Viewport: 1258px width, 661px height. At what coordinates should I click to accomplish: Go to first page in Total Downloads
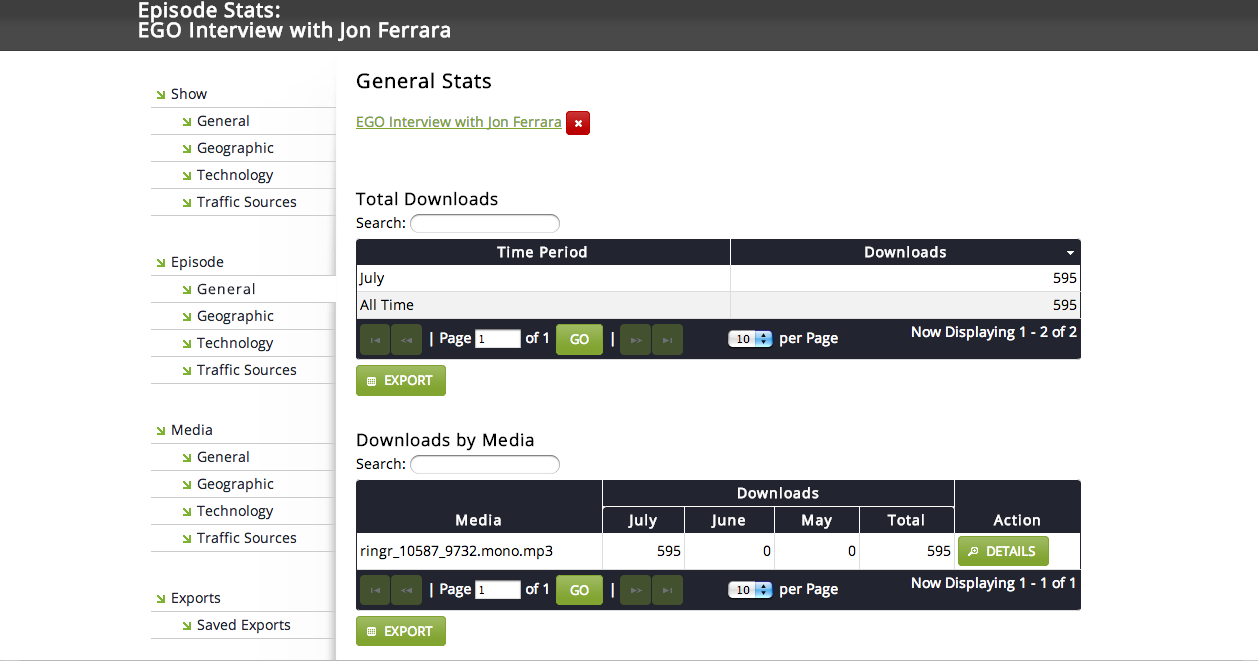point(375,339)
